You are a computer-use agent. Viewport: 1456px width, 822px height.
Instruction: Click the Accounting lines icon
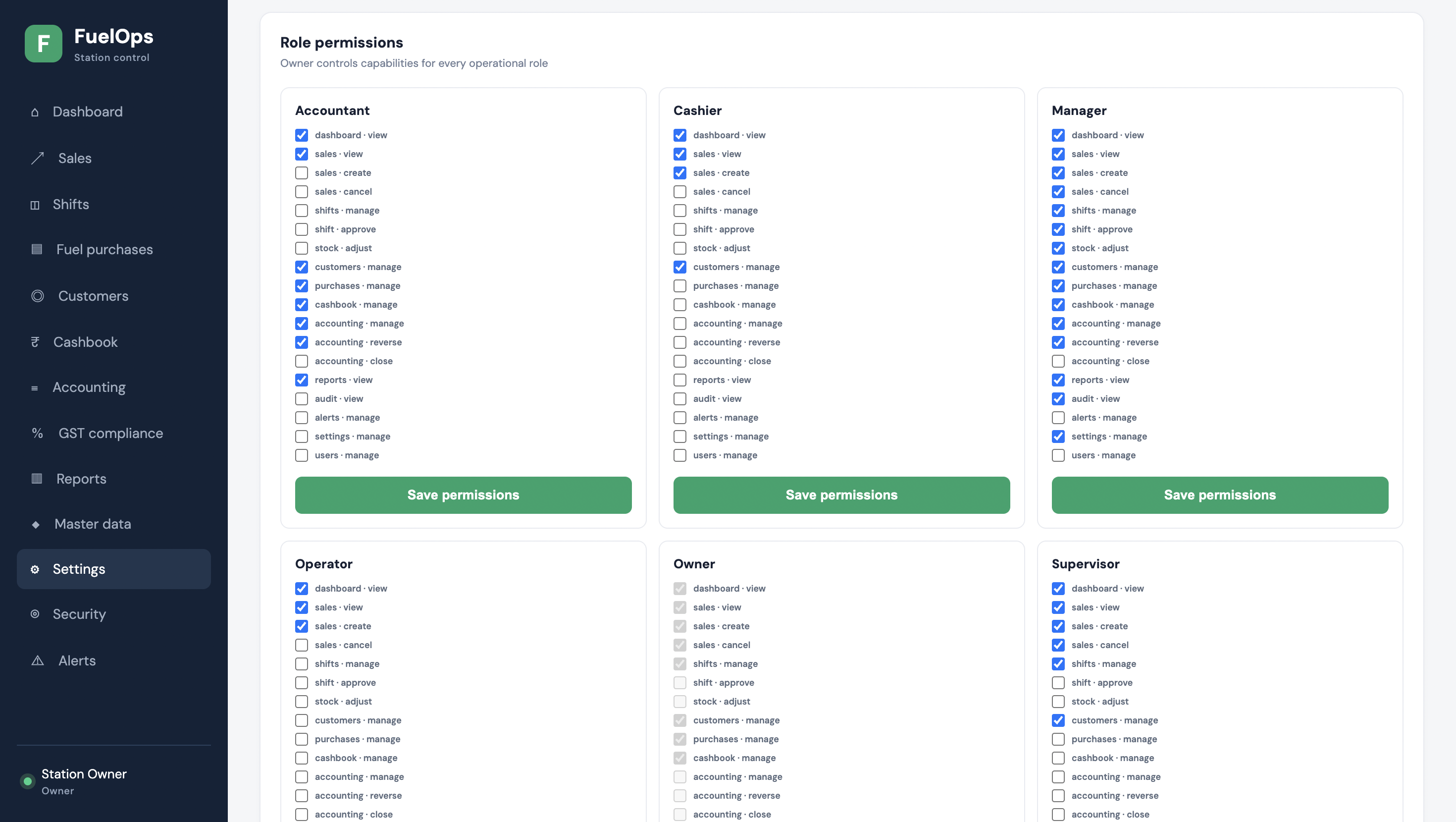coord(35,388)
